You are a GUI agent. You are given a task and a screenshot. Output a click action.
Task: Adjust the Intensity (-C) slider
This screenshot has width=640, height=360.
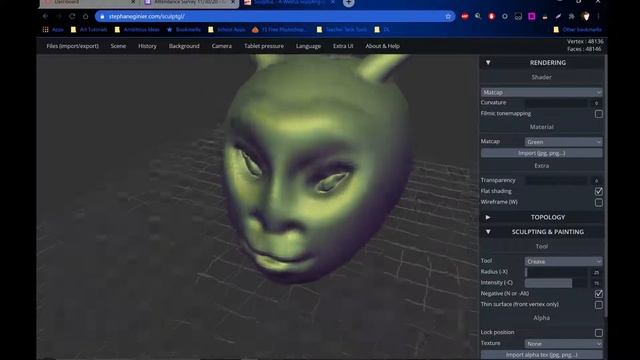(x=556, y=283)
